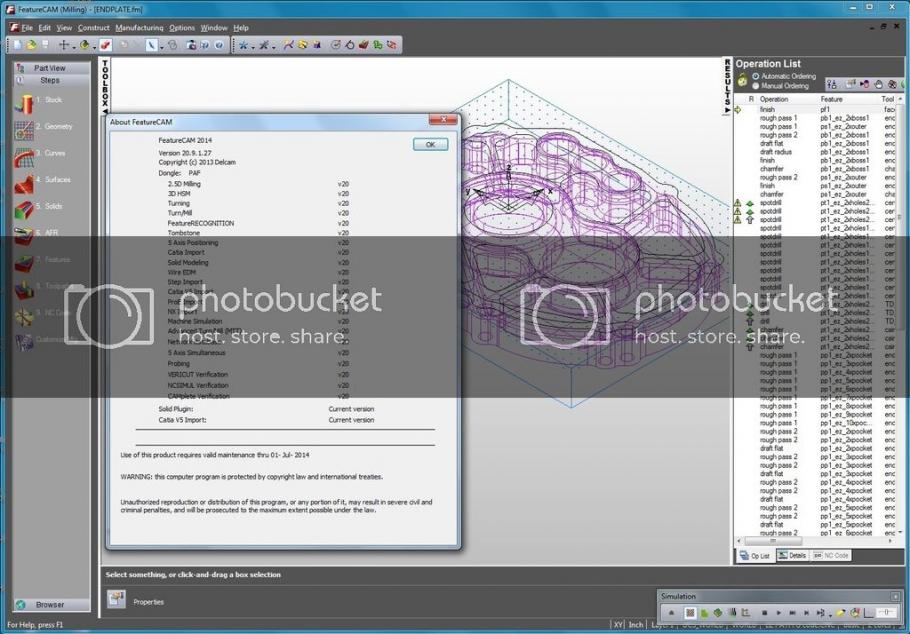
Task: Open dropdown arrow beside blue star snap icon
Action: point(253,46)
